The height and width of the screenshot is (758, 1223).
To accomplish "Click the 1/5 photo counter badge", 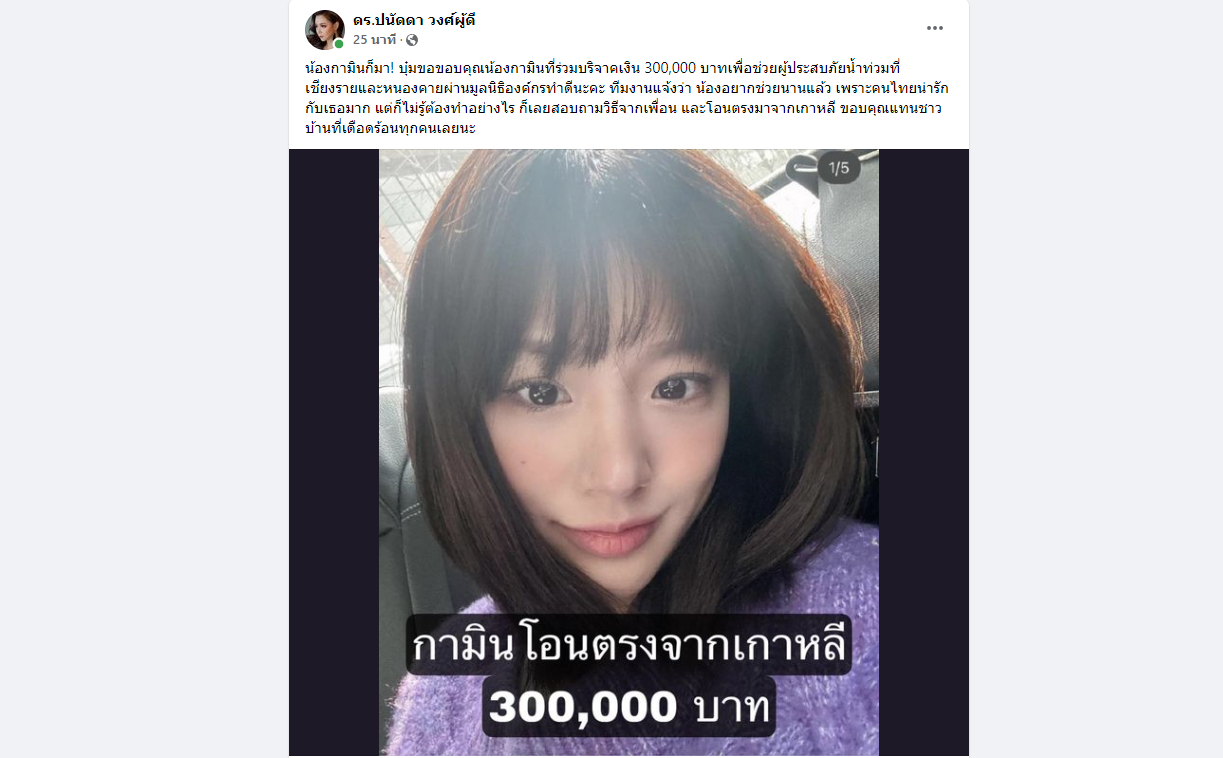I will point(839,168).
